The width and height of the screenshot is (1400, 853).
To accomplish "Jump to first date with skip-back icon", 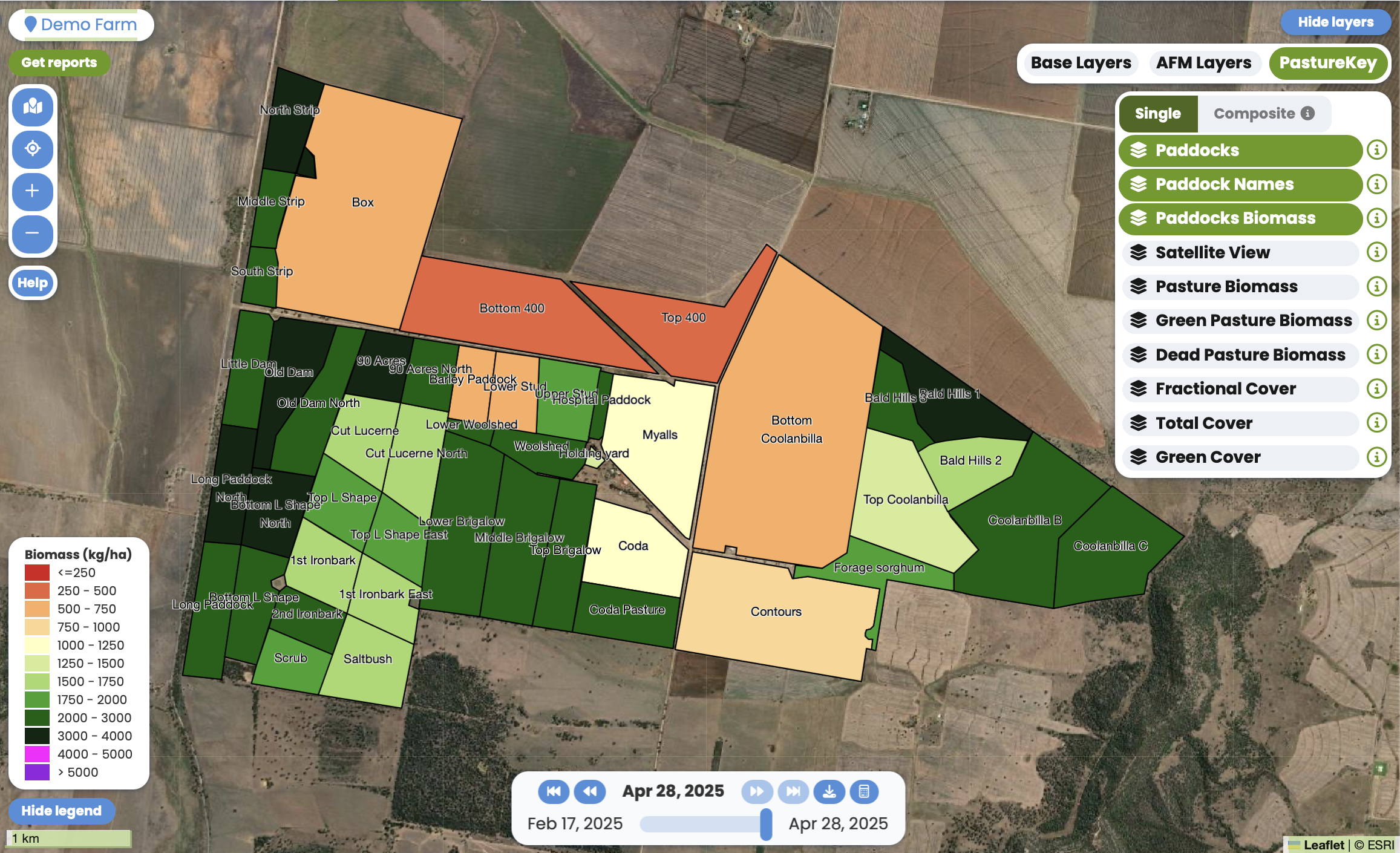I will 553,791.
